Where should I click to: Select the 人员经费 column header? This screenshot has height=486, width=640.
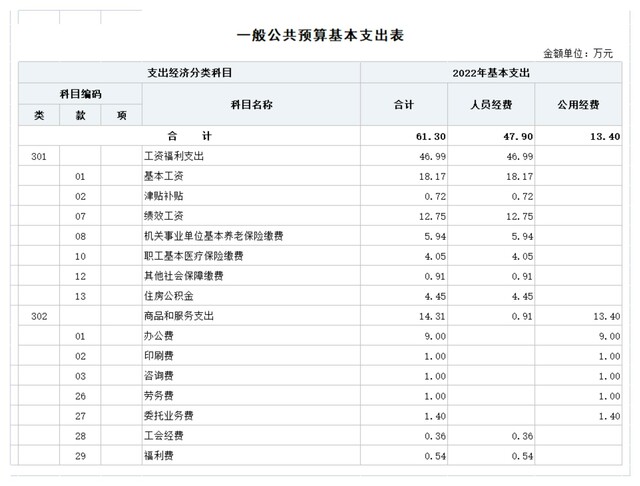coord(491,104)
